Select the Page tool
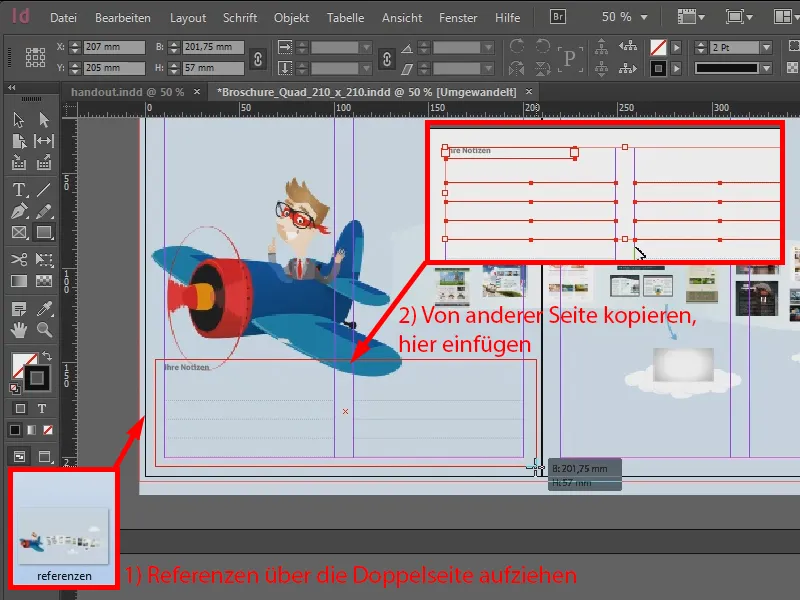Screen dimensions: 800x600 click(x=19, y=141)
